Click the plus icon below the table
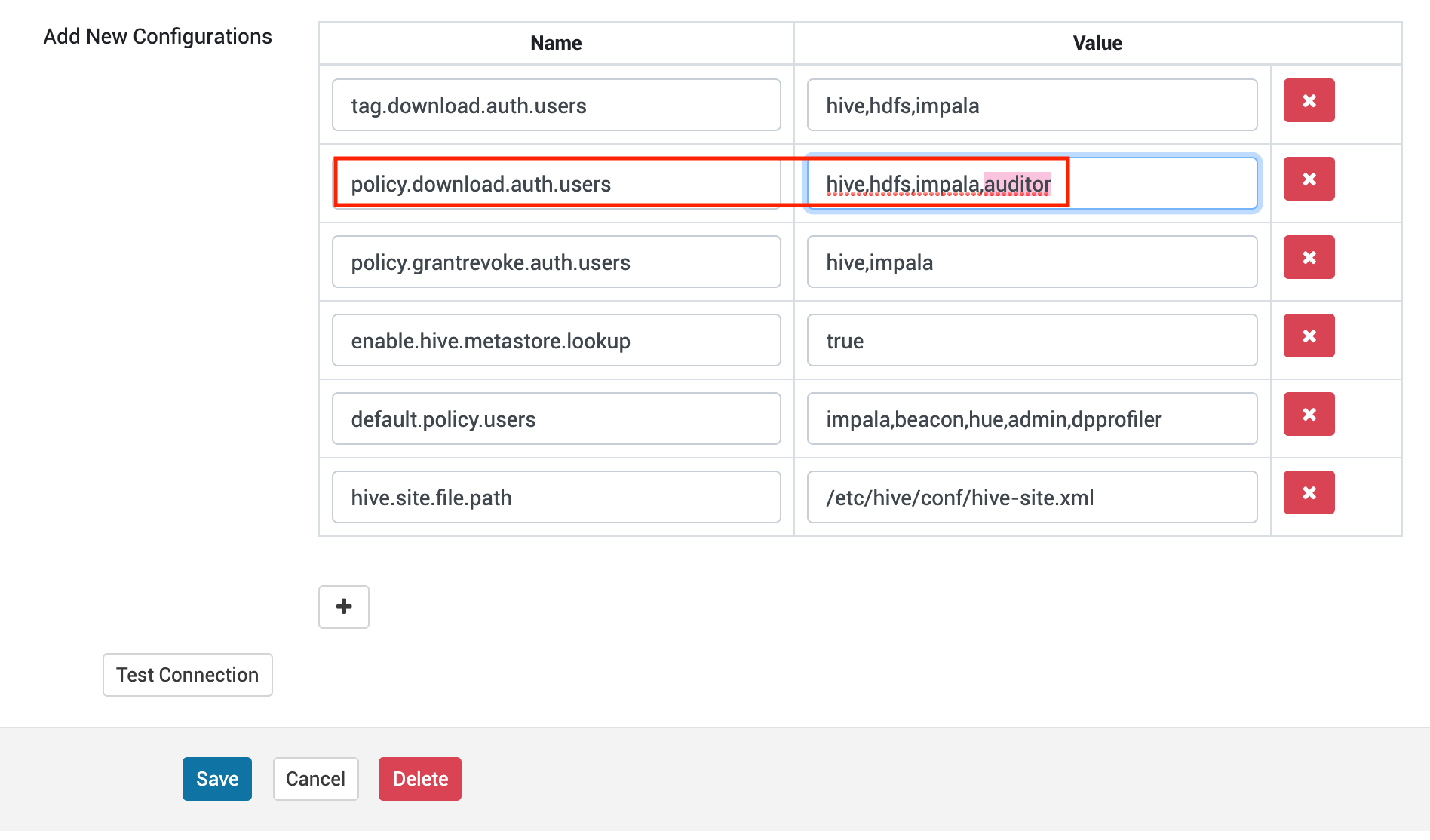The image size is (1430, 840). point(344,606)
